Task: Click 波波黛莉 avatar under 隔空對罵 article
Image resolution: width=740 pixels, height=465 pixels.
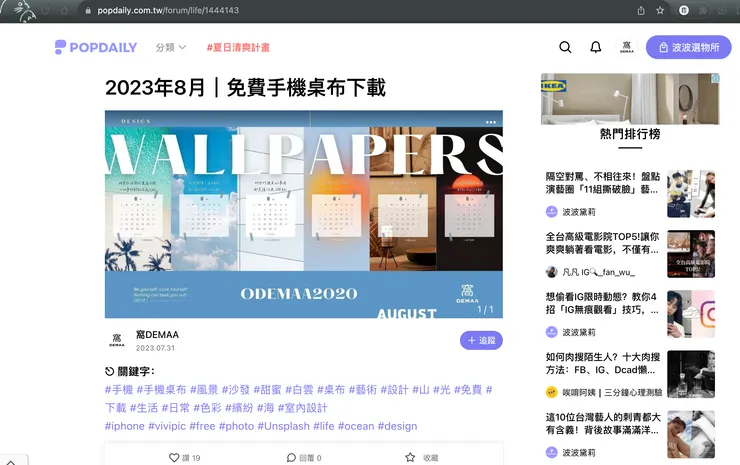Action: pyautogui.click(x=552, y=211)
